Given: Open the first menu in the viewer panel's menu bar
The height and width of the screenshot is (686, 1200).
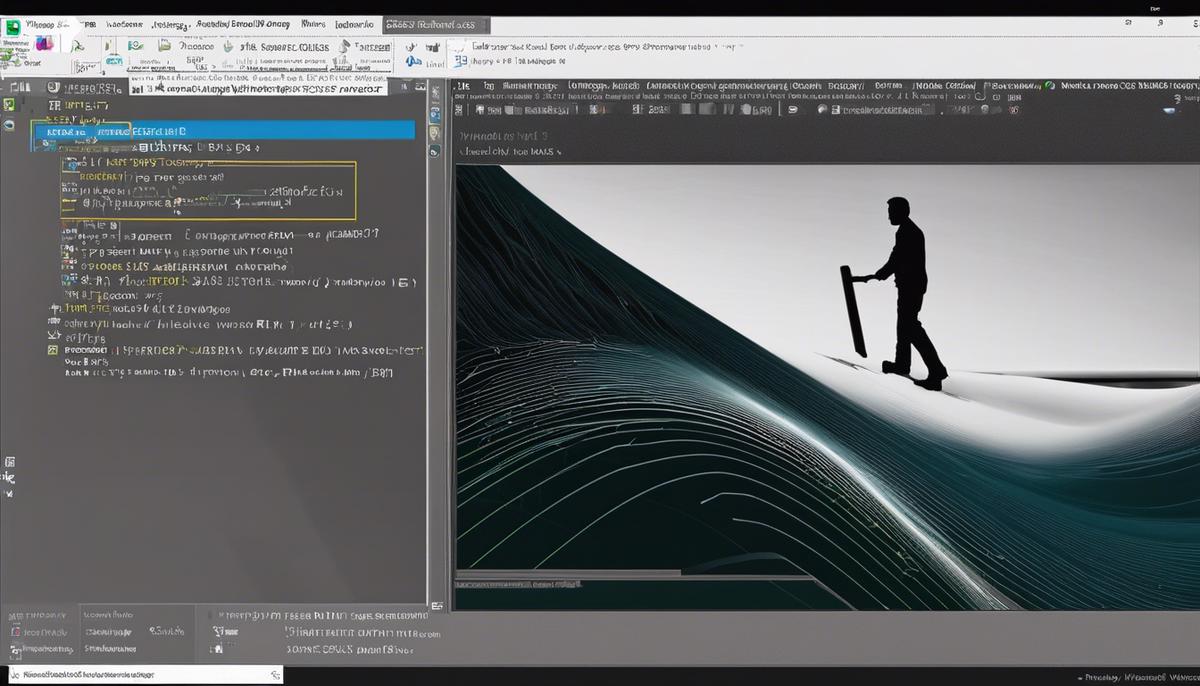Looking at the screenshot, I should [x=463, y=87].
